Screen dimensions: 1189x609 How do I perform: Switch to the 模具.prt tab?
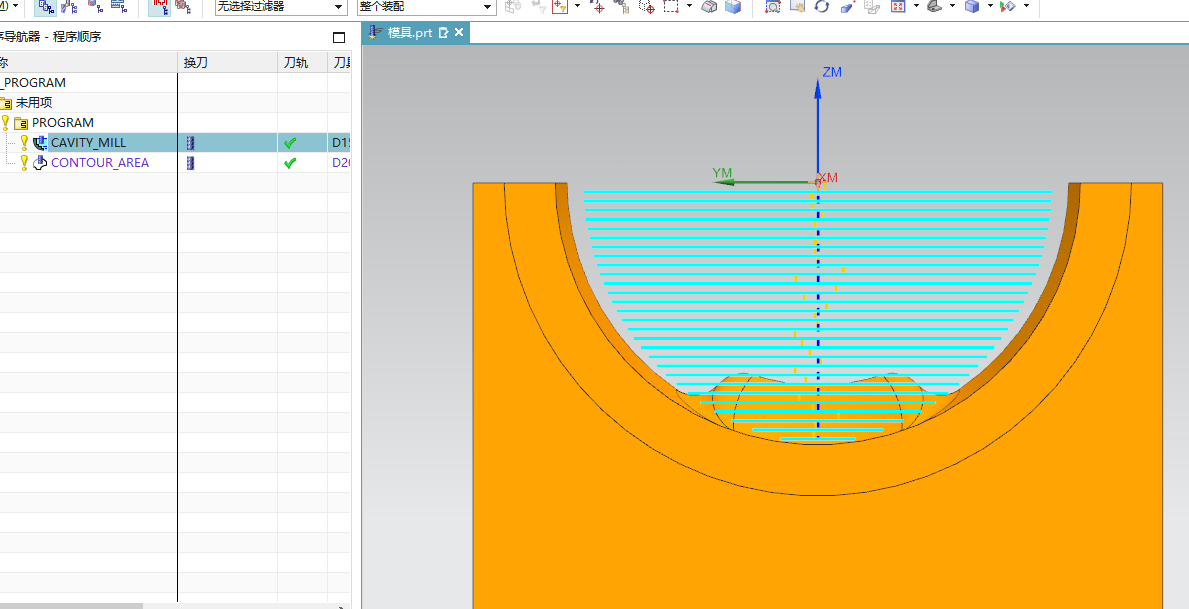pyautogui.click(x=409, y=33)
